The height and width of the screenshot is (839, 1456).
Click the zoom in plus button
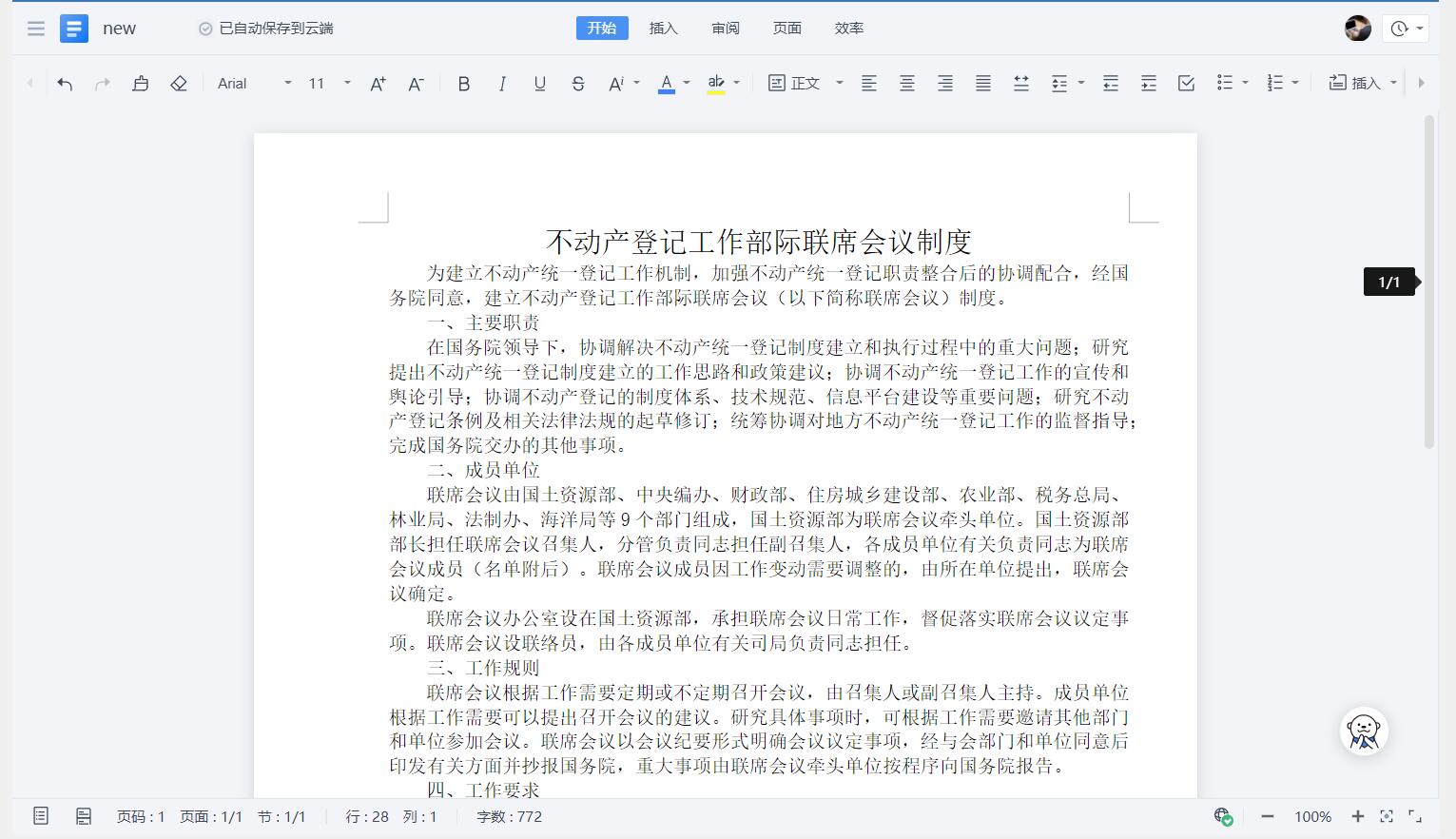coord(1357,816)
